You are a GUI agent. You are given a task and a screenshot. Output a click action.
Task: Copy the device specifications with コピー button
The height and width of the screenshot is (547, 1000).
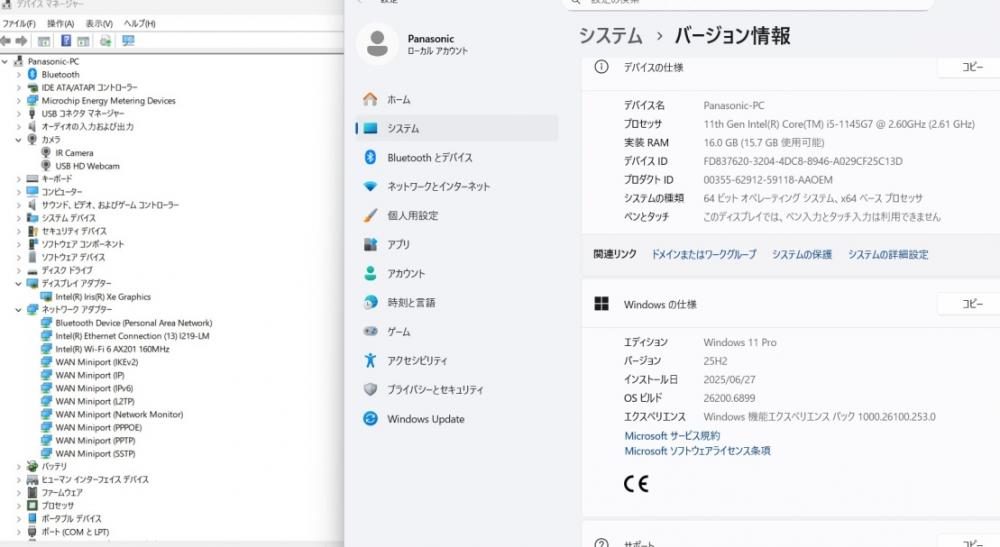[972, 67]
